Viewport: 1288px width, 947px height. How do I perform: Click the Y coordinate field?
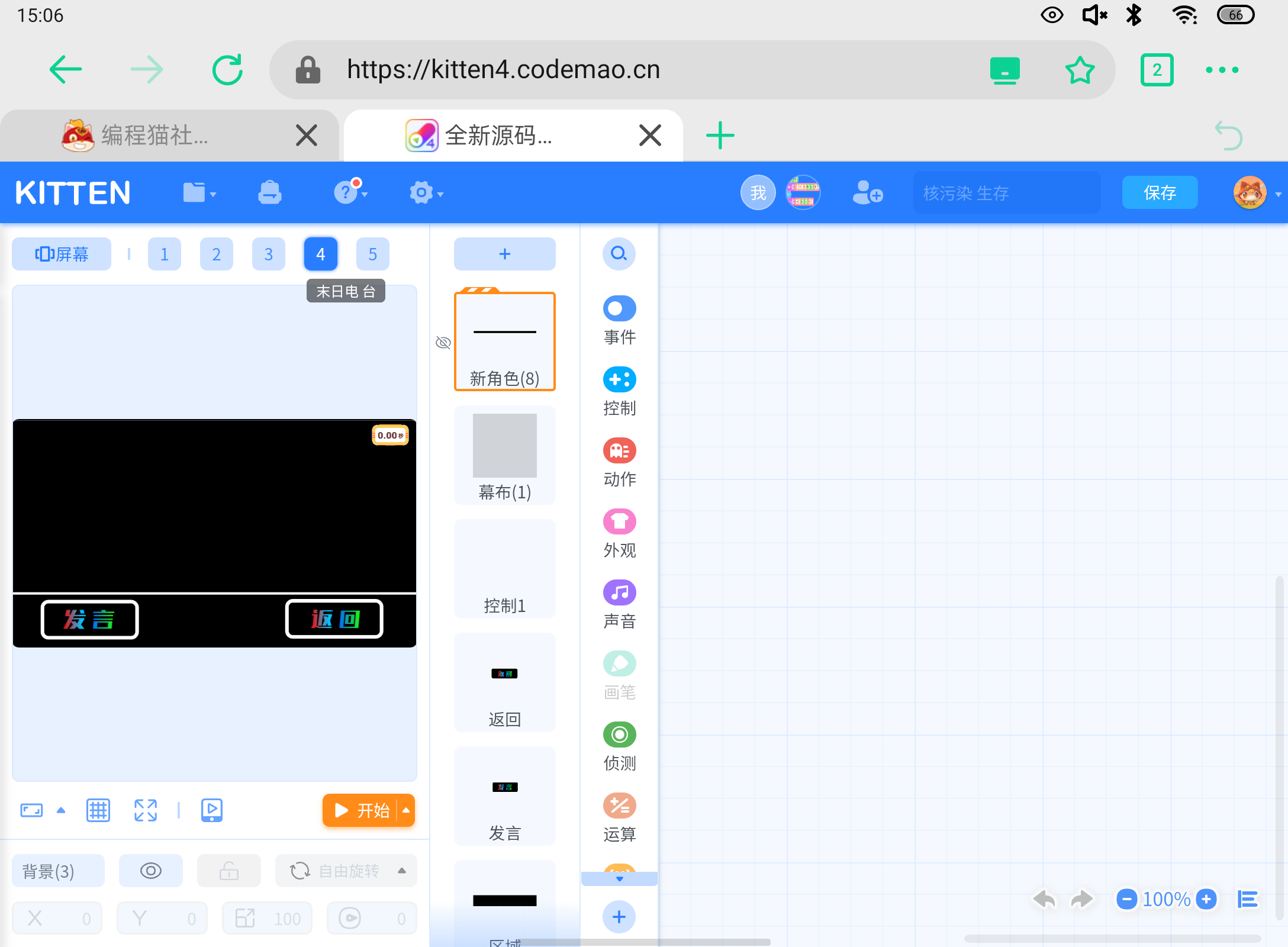click(162, 919)
